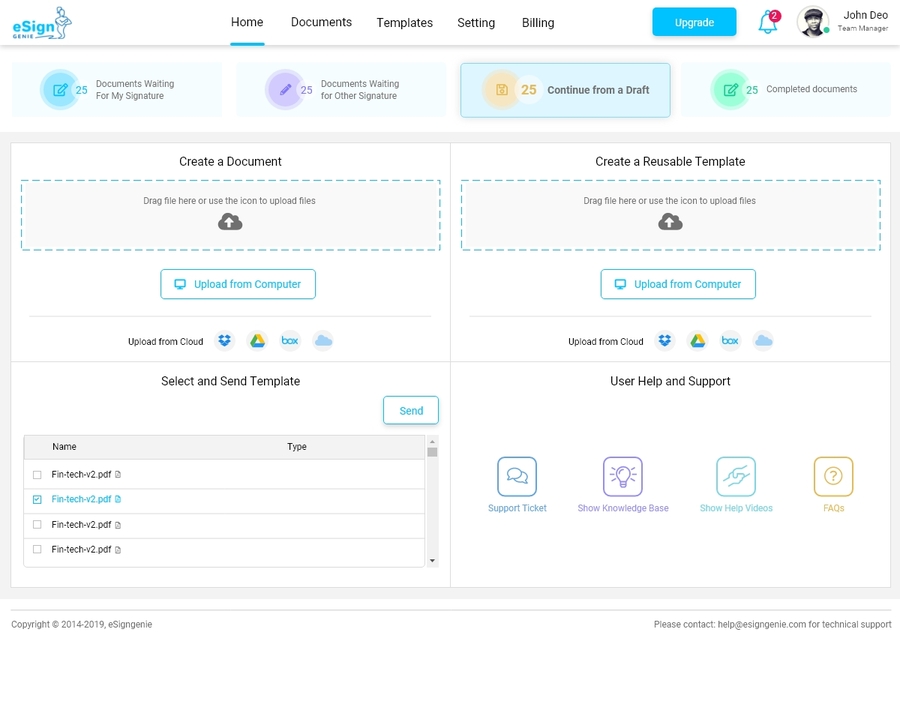900x707 pixels.
Task: Click the upload cloud icon in Create a Document
Action: click(x=229, y=221)
